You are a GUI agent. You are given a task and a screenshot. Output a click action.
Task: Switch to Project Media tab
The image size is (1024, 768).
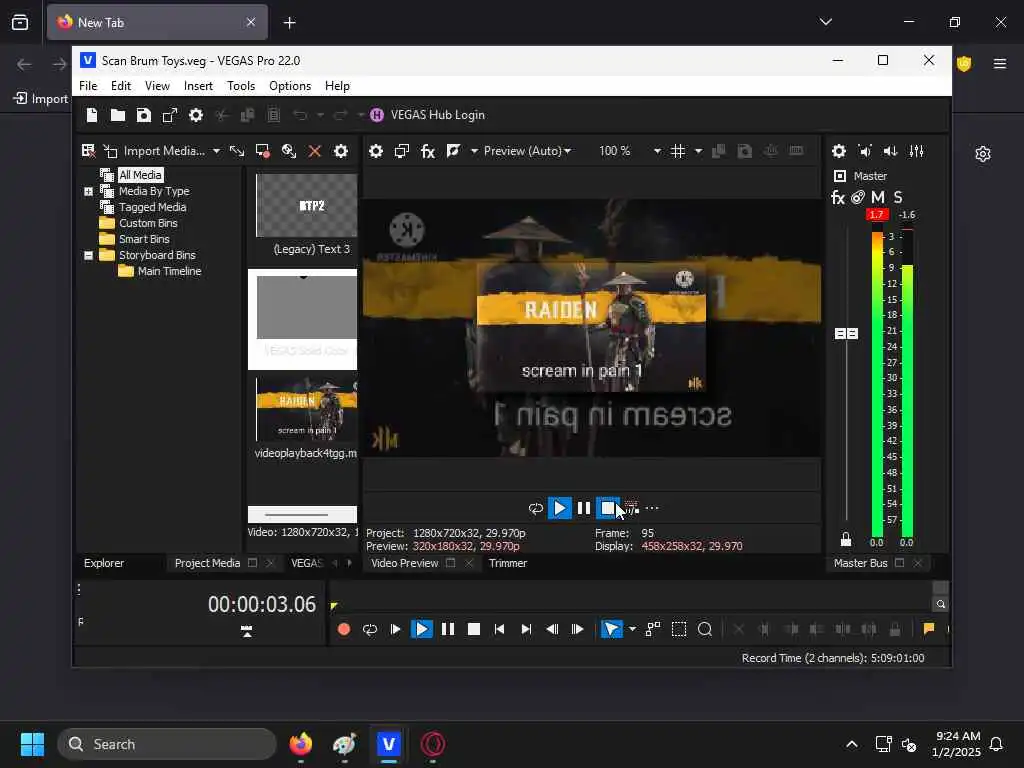tap(207, 563)
